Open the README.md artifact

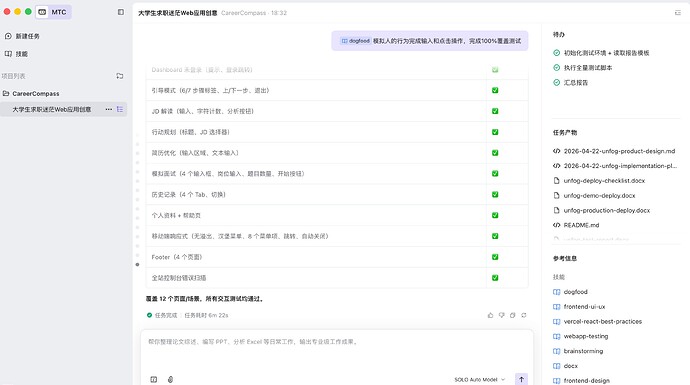576,225
